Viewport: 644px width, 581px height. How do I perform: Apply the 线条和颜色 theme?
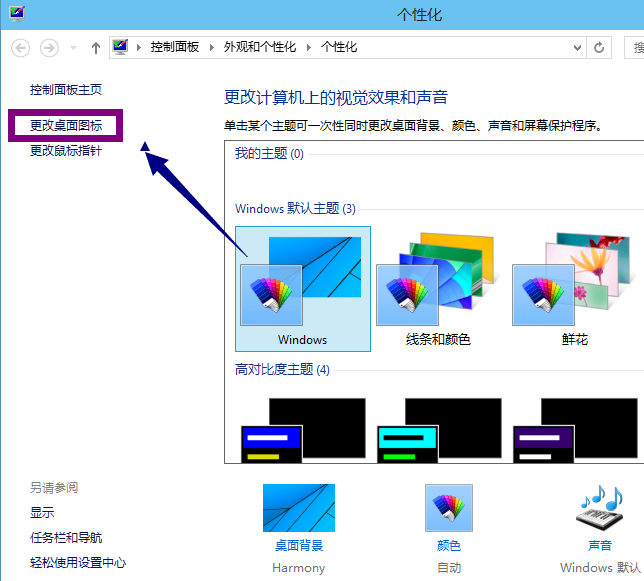[438, 288]
